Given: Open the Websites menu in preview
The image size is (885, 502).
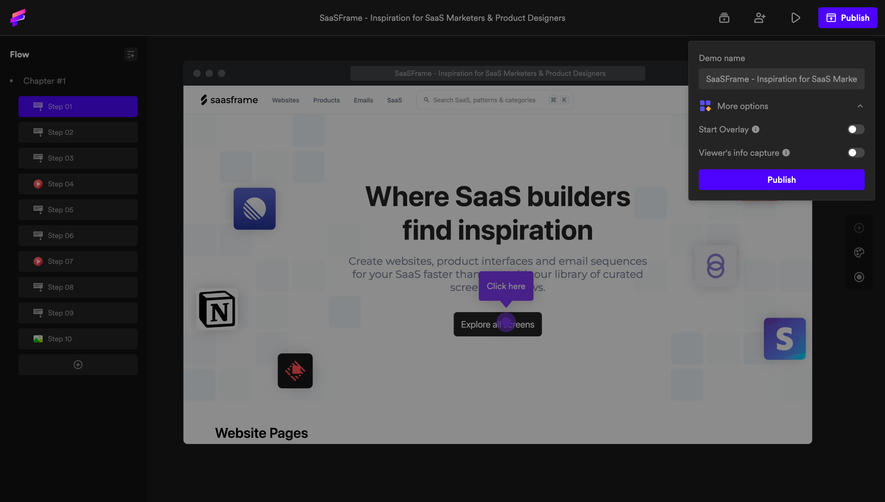Looking at the screenshot, I should (286, 100).
